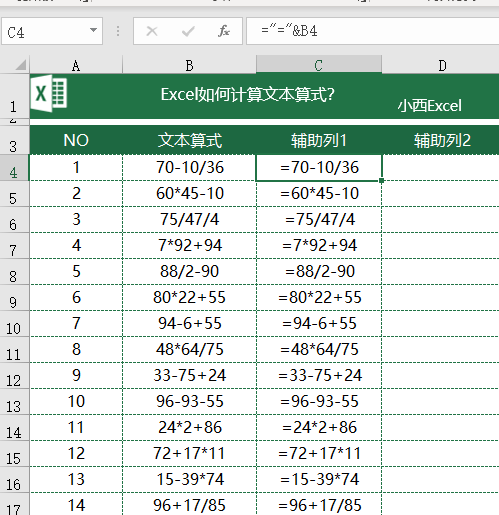Click cell containing 48*64/75 in column B
The height and width of the screenshot is (515, 499).
(189, 350)
